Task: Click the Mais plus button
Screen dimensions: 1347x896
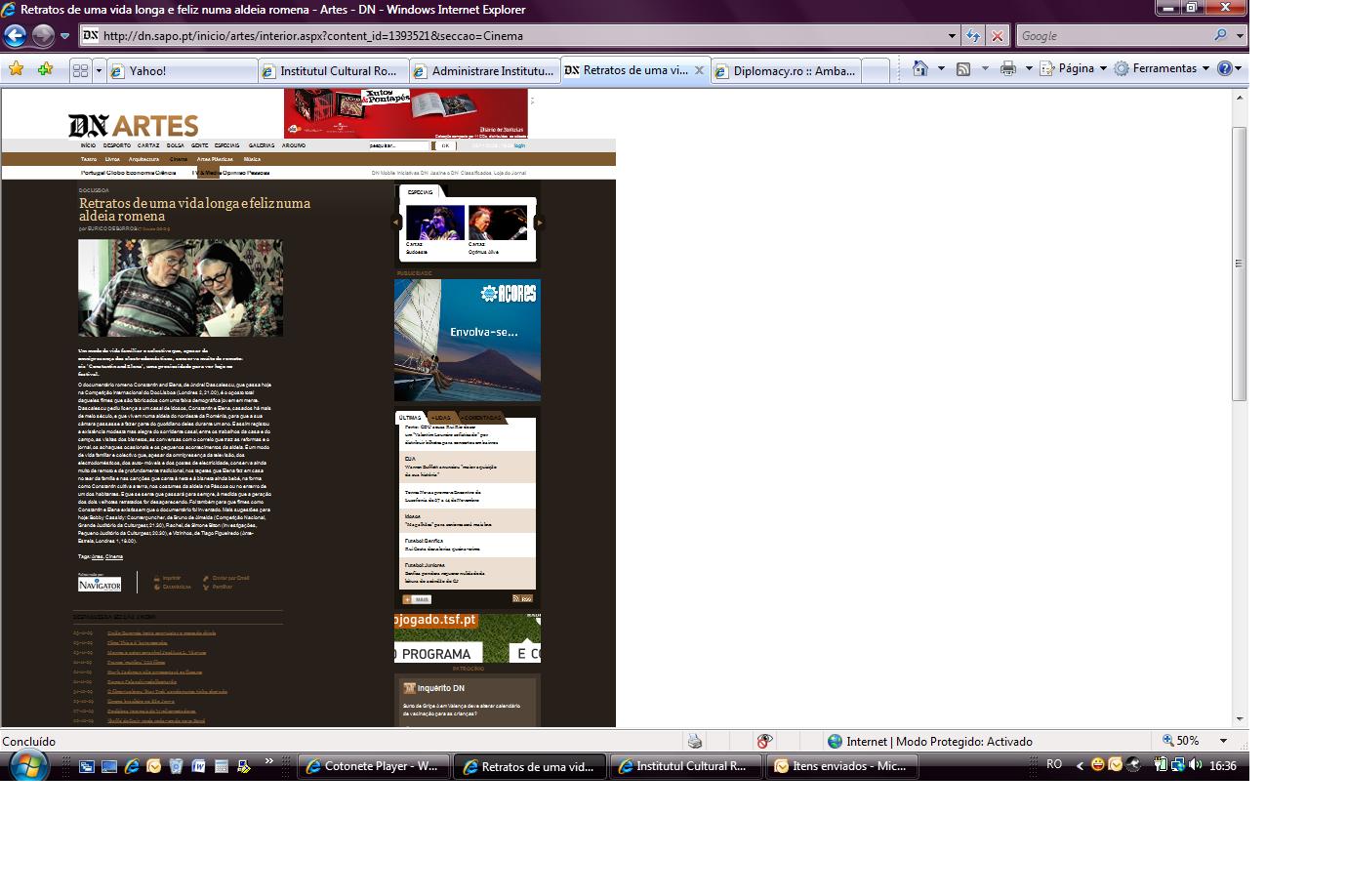Action: (417, 599)
